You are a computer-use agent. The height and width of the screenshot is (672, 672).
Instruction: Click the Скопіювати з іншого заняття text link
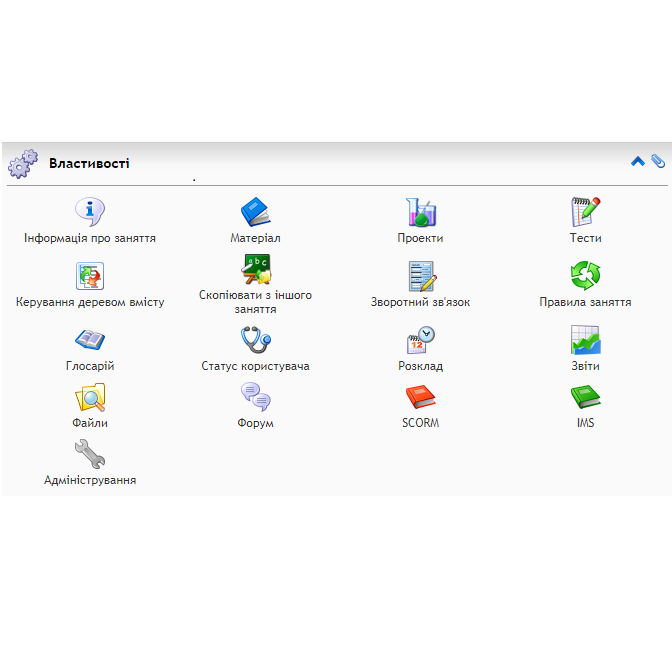coord(255,302)
